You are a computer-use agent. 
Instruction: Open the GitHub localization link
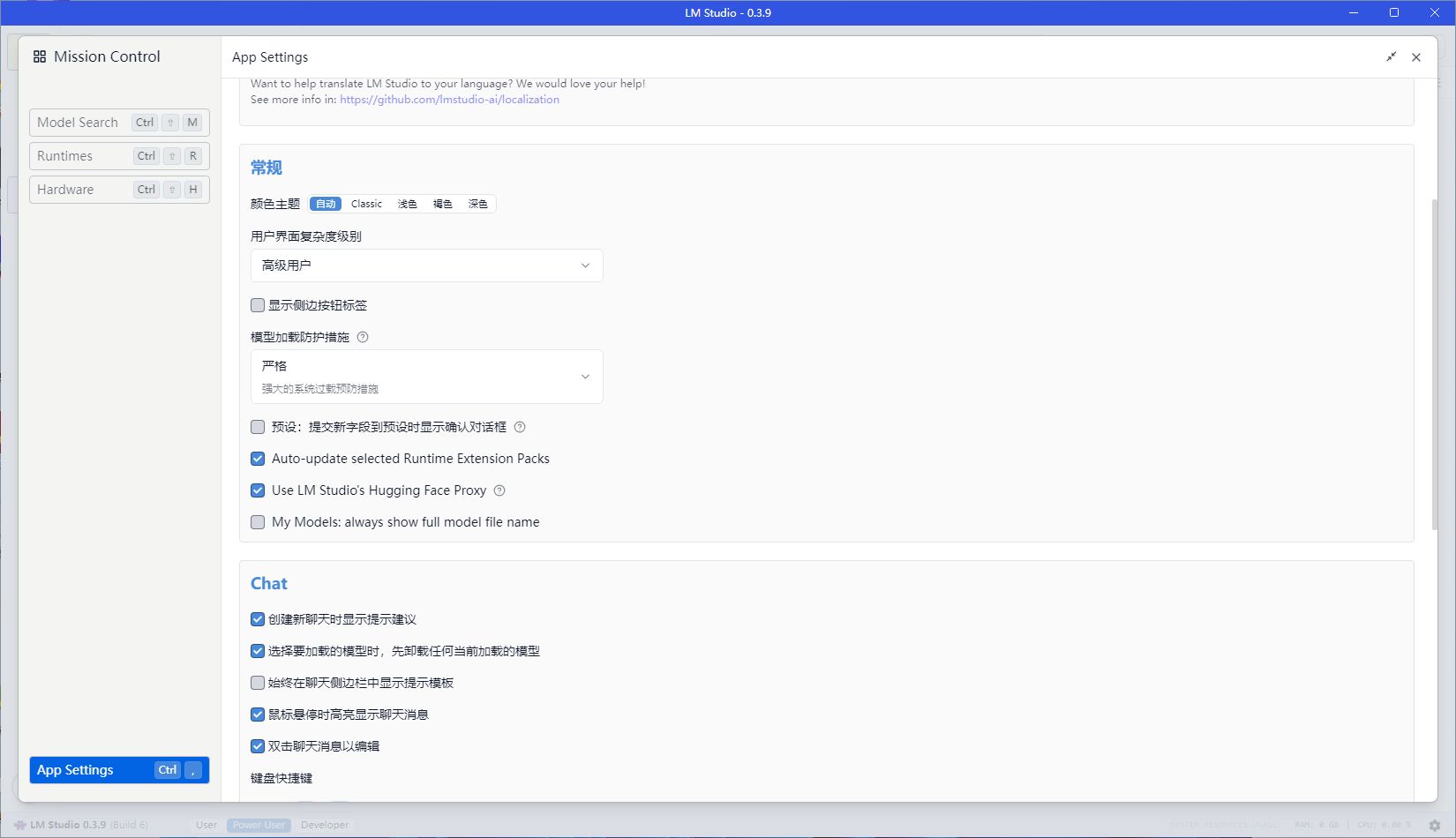point(449,100)
